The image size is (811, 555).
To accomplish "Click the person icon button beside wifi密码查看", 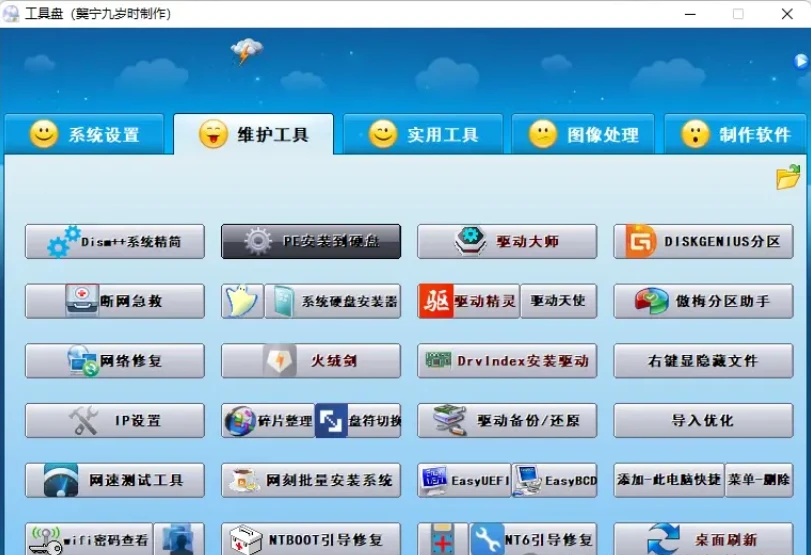I will pos(179,539).
